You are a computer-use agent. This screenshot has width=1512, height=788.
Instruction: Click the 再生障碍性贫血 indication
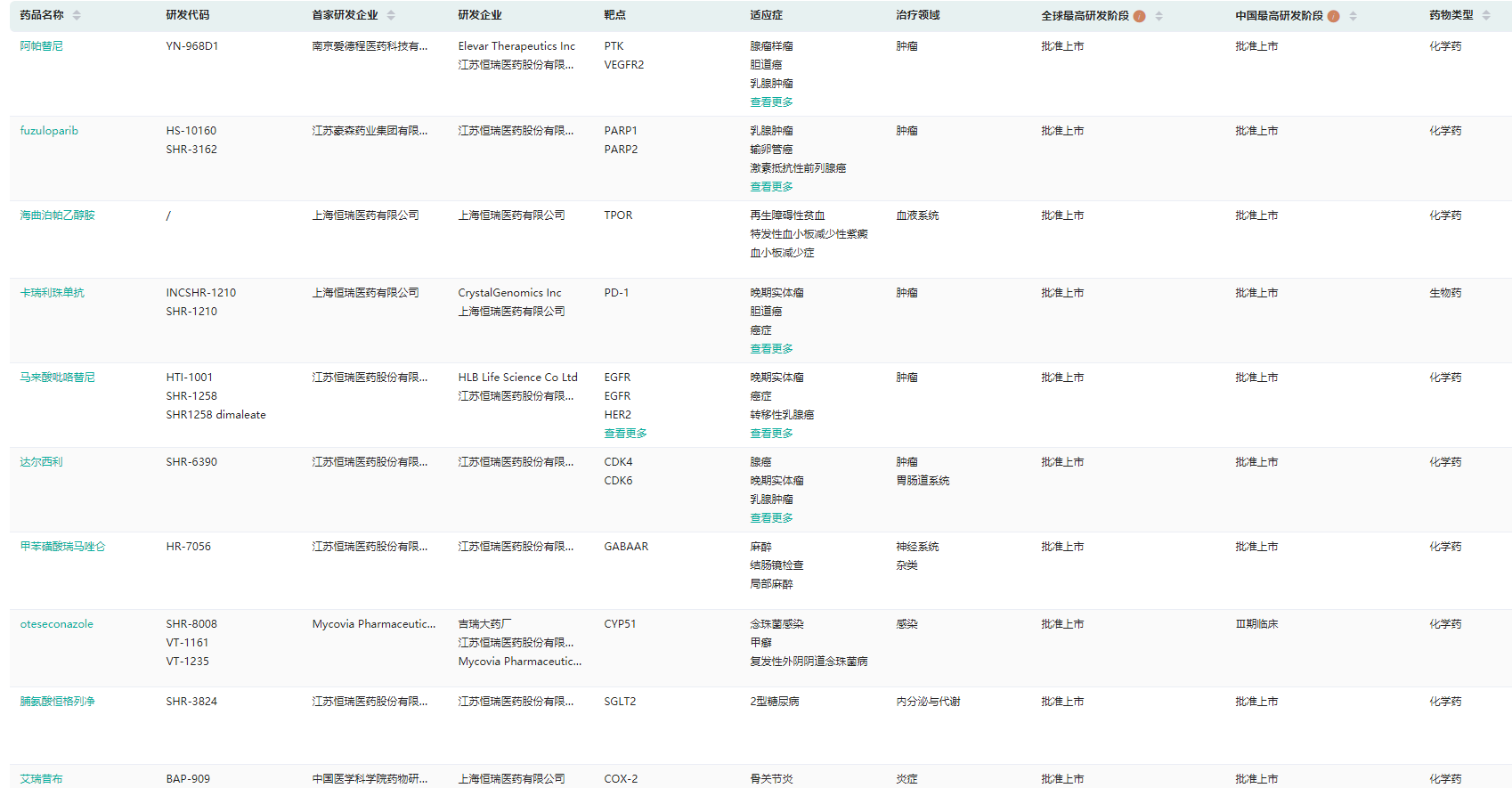click(787, 215)
